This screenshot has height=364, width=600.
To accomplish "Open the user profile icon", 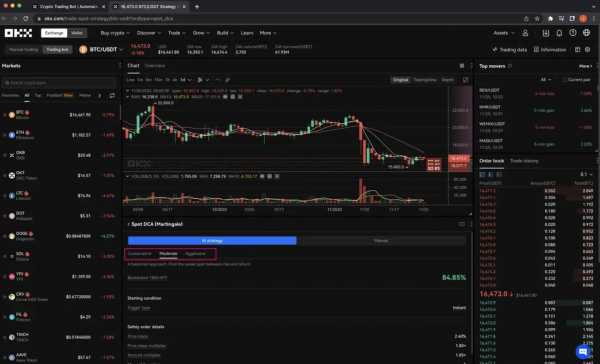I will (525, 33).
